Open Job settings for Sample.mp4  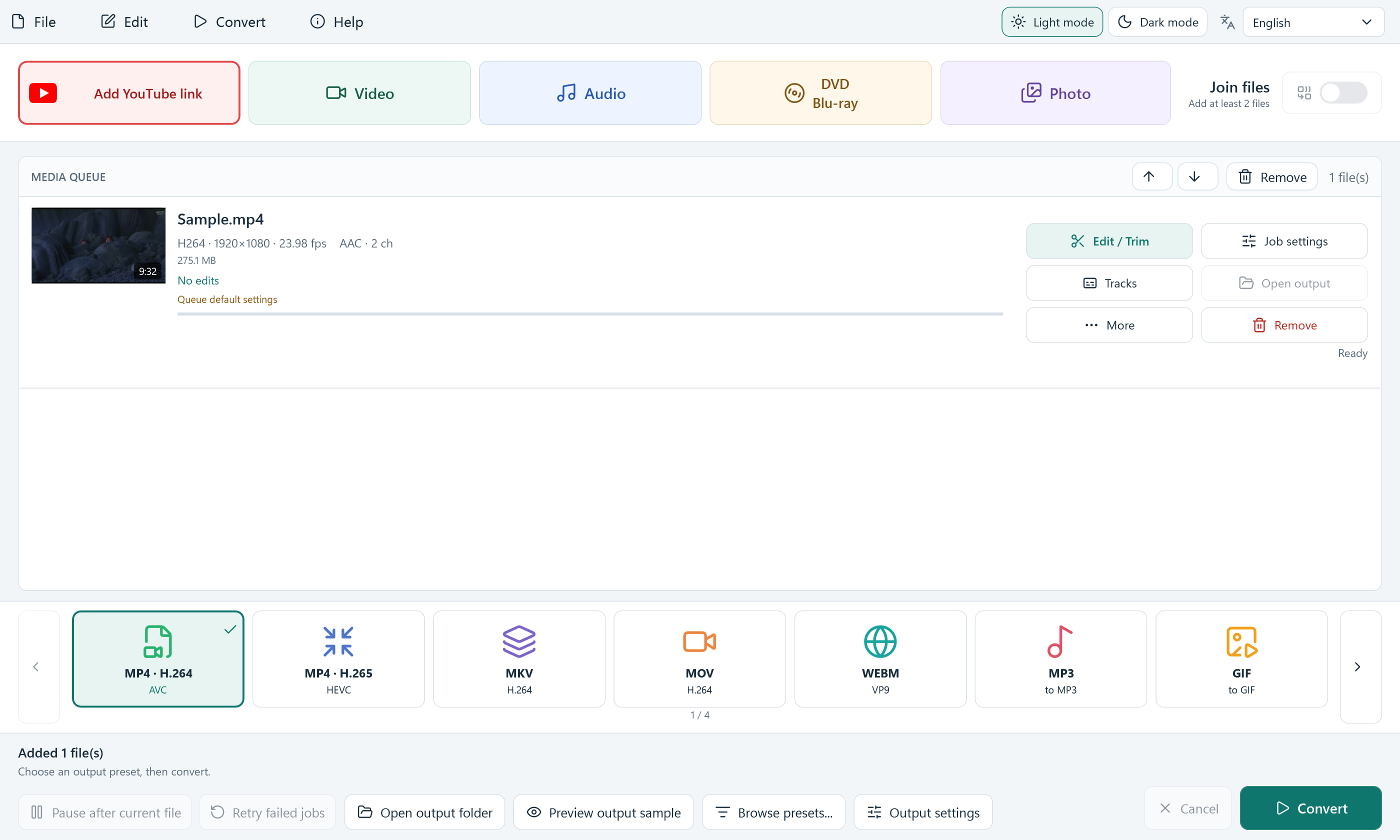click(1284, 241)
